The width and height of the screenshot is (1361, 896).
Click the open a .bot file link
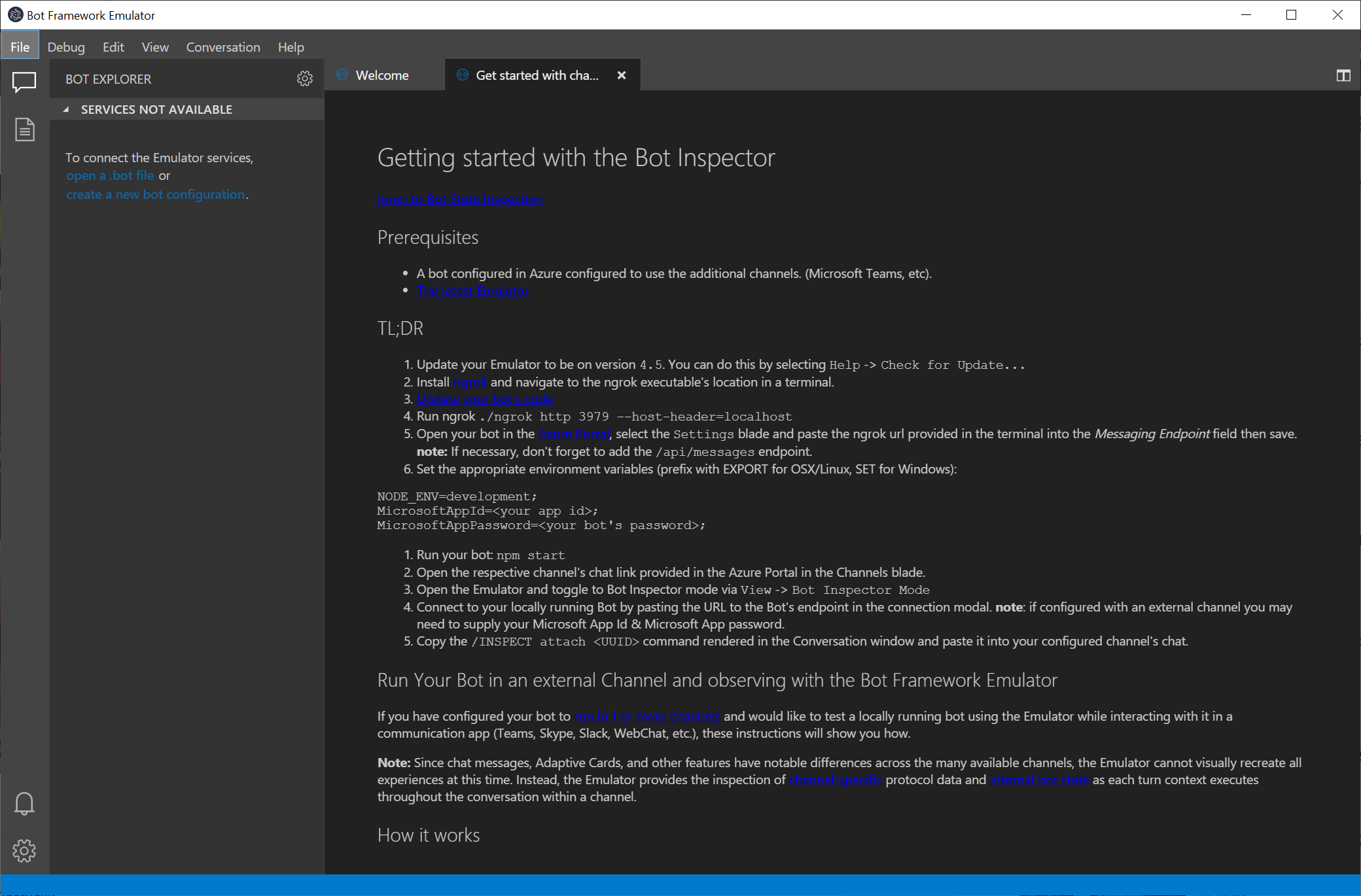pos(110,175)
